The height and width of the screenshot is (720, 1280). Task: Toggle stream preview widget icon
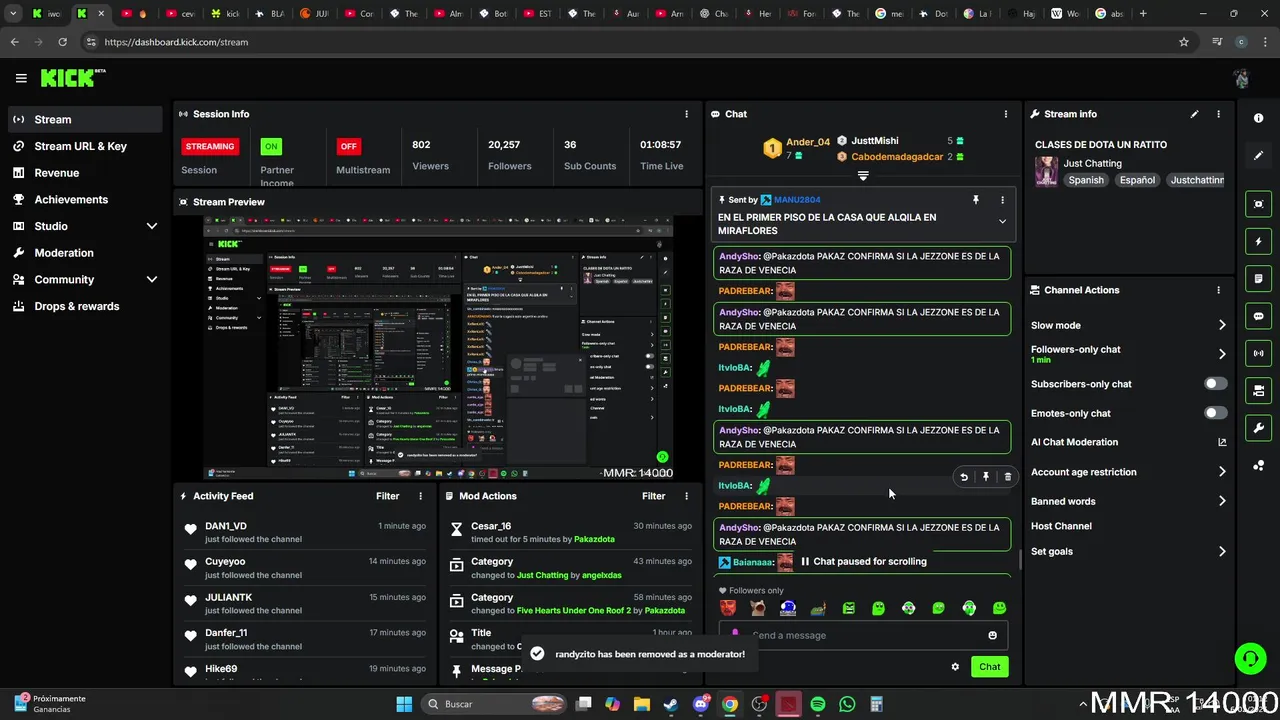pyautogui.click(x=1258, y=204)
